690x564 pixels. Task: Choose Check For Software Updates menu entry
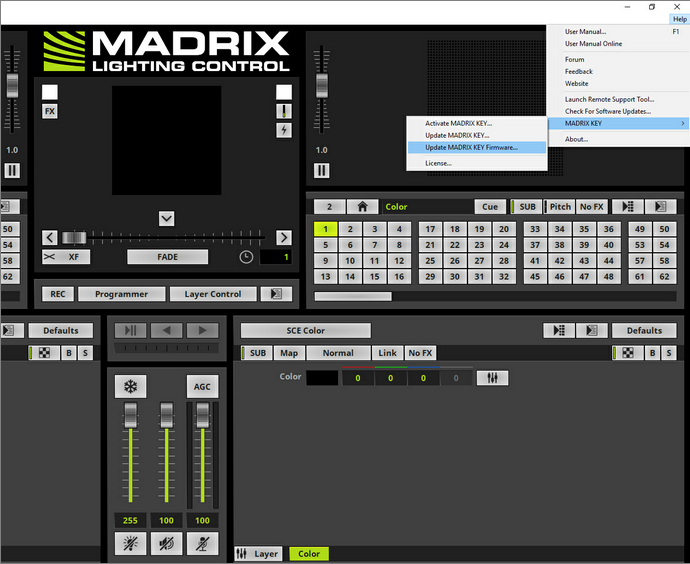click(608, 111)
